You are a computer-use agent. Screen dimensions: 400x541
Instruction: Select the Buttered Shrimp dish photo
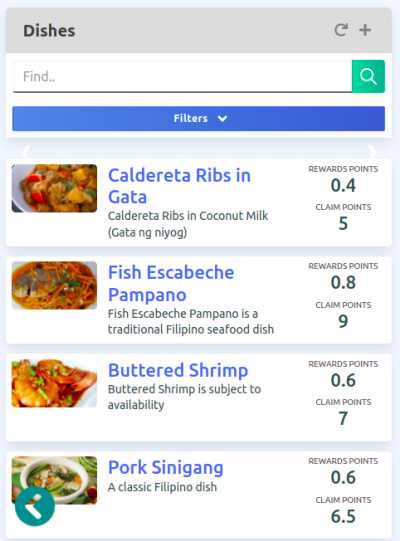(55, 383)
